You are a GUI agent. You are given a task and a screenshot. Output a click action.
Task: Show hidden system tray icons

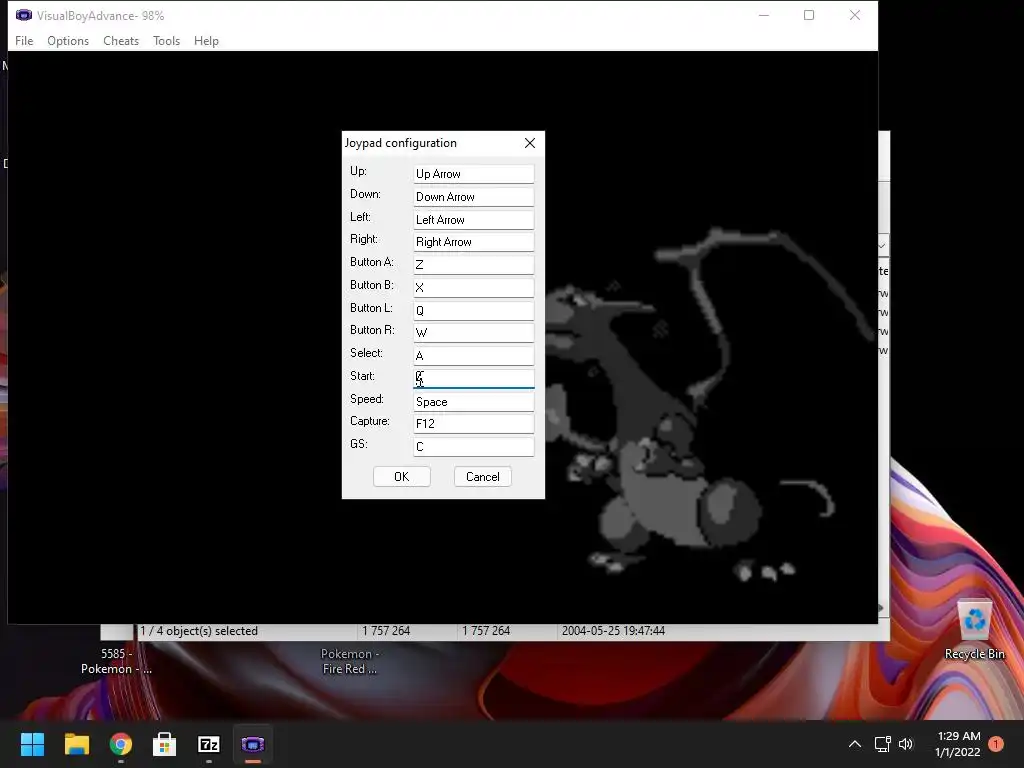(x=855, y=744)
